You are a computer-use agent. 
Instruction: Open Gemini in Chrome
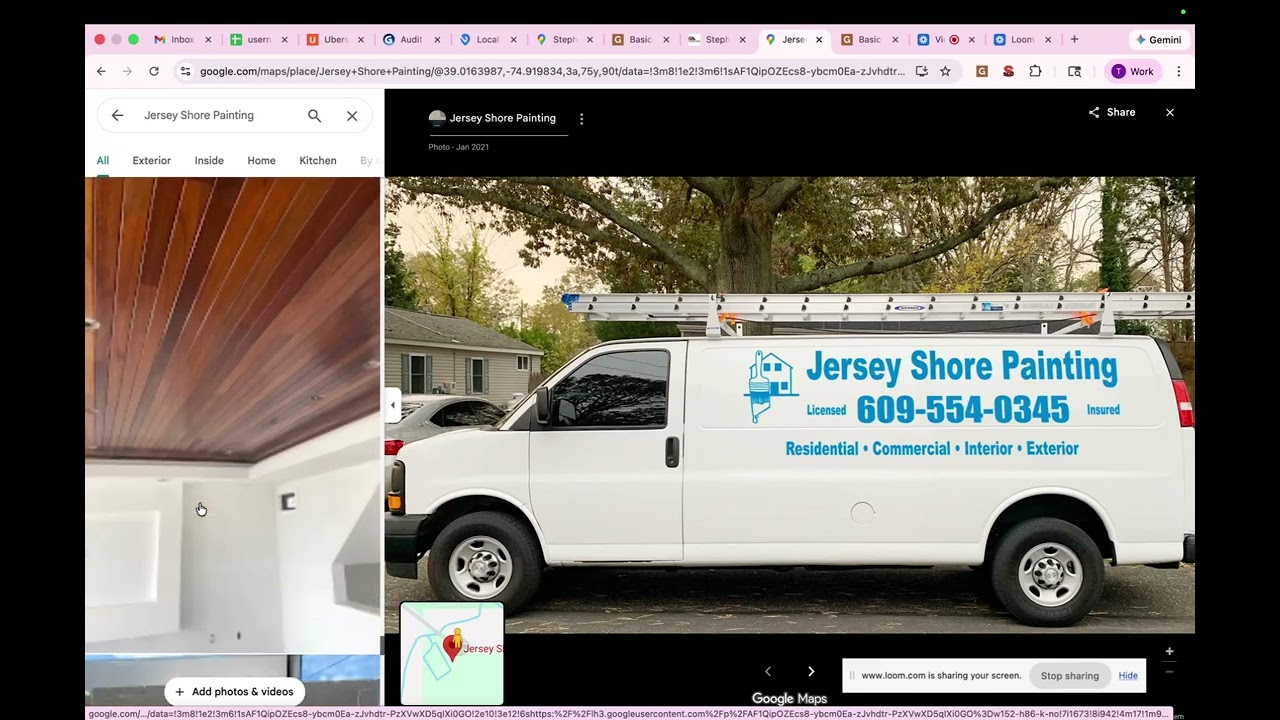point(1158,40)
